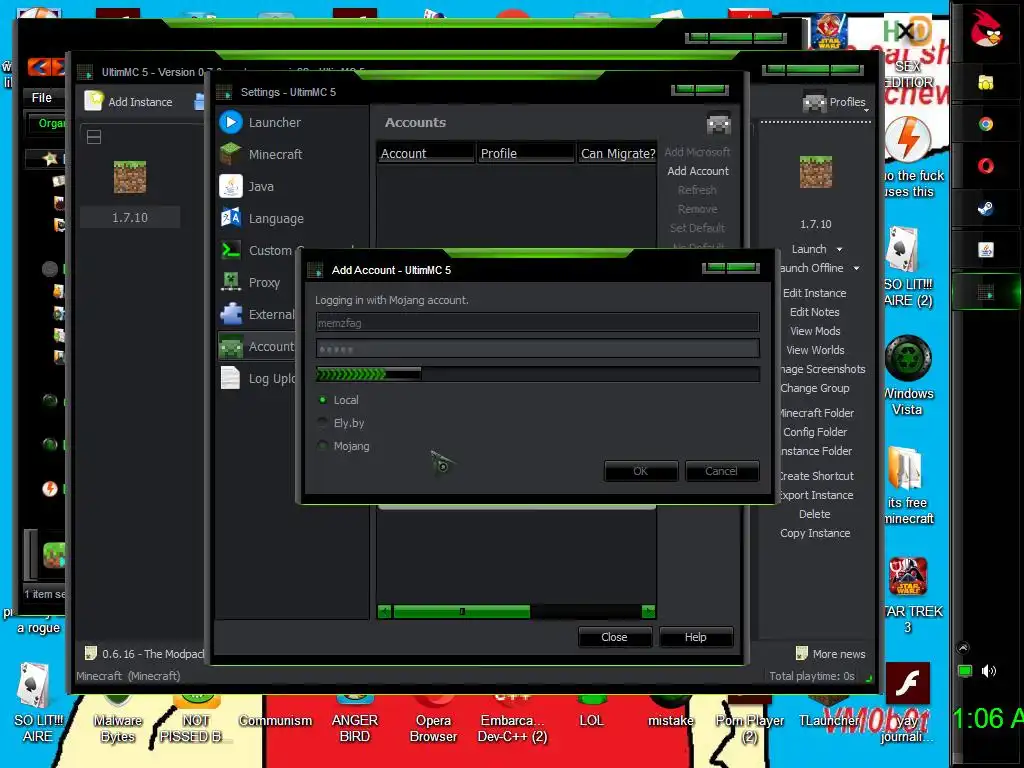This screenshot has width=1024, height=768.
Task: Click the Angry Birds icon in right dock
Action: [x=985, y=29]
